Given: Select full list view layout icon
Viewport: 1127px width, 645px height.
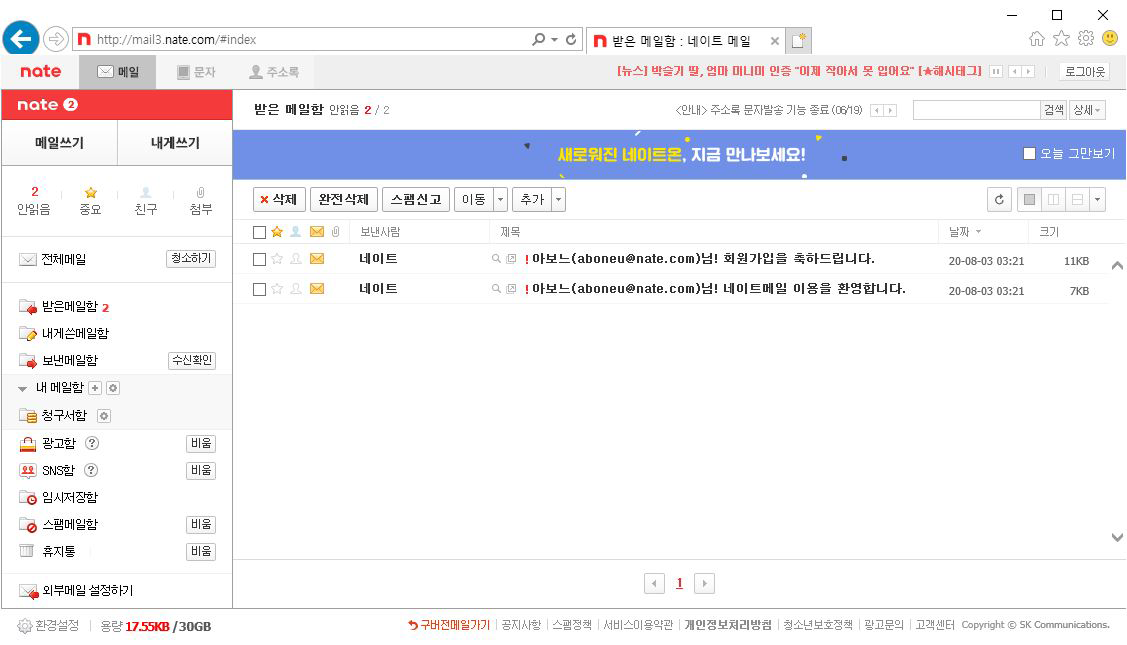Looking at the screenshot, I should tap(1029, 200).
